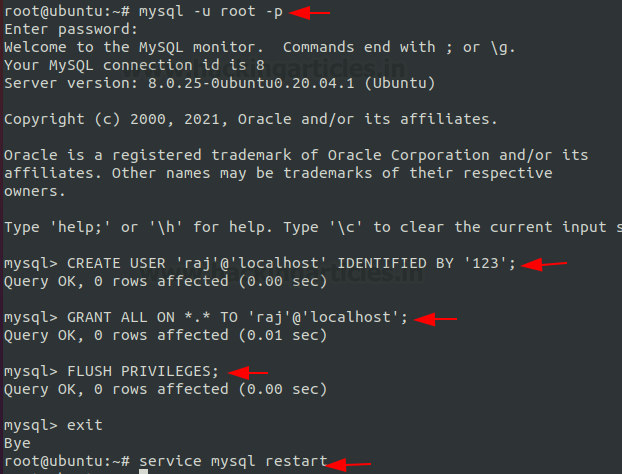
Task: Click the FLUSH PRIVILEGES statement
Action: 143,372
